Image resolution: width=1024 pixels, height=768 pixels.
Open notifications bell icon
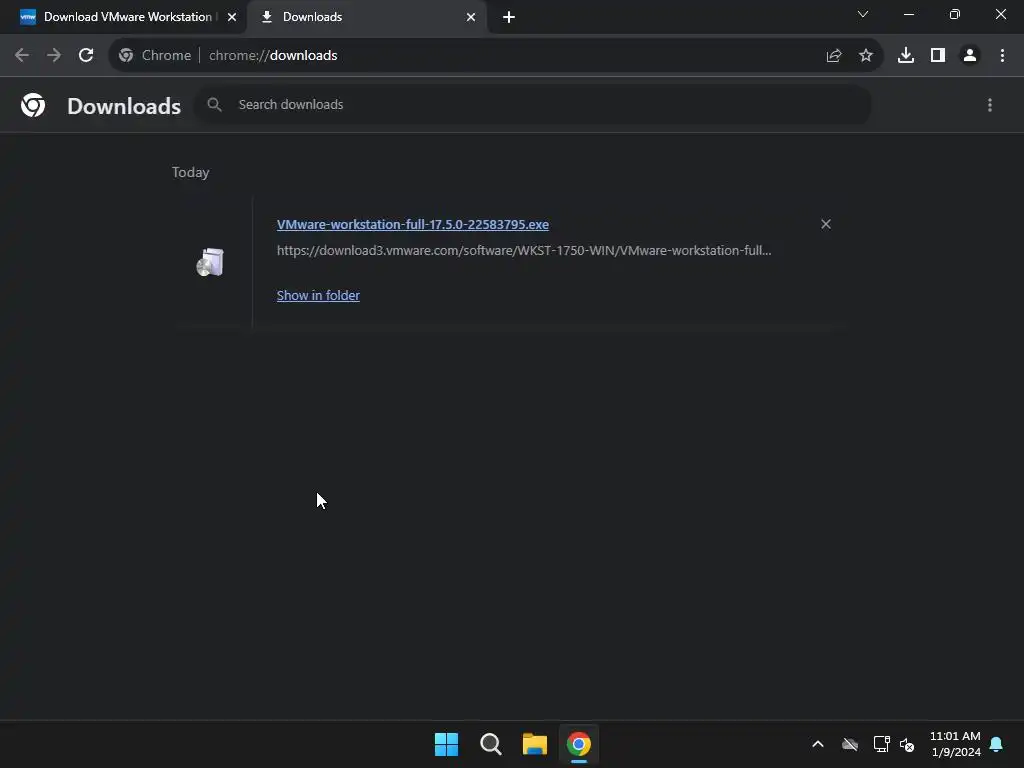tap(996, 744)
